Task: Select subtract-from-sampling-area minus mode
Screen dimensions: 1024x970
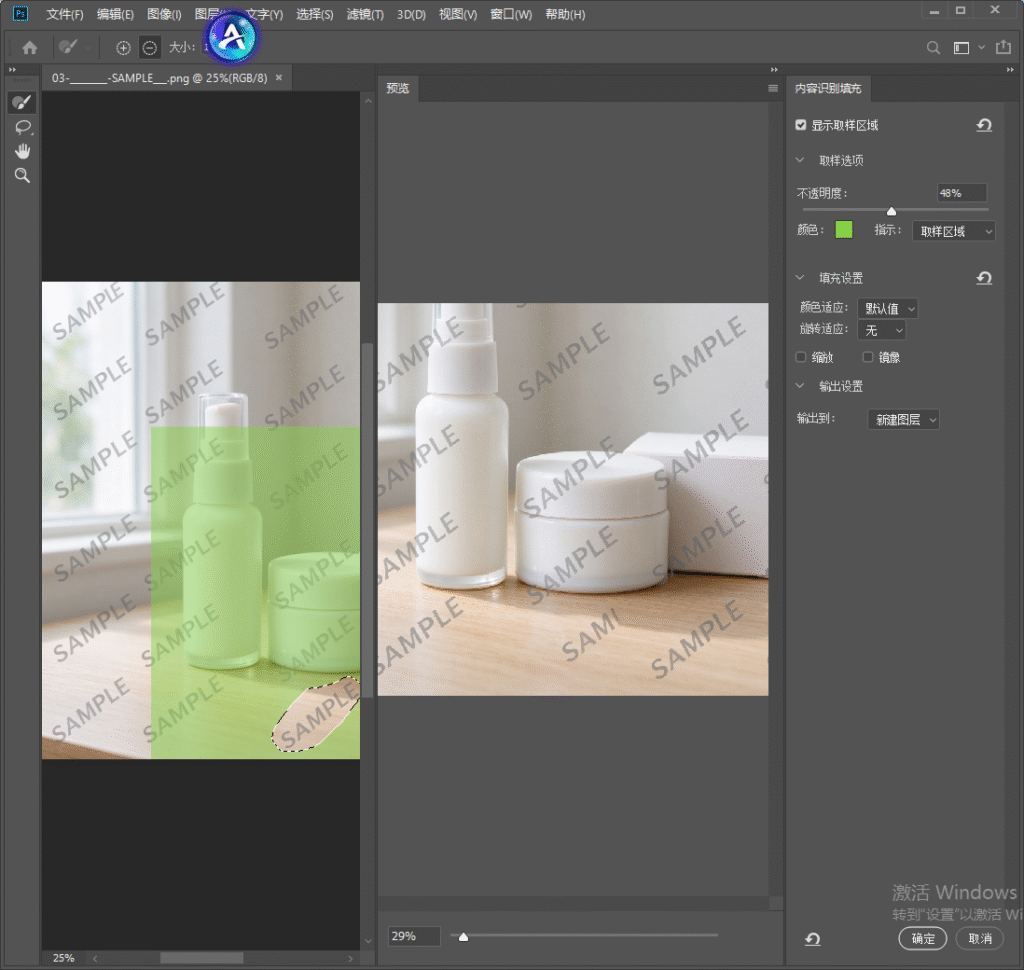Action: coord(150,48)
